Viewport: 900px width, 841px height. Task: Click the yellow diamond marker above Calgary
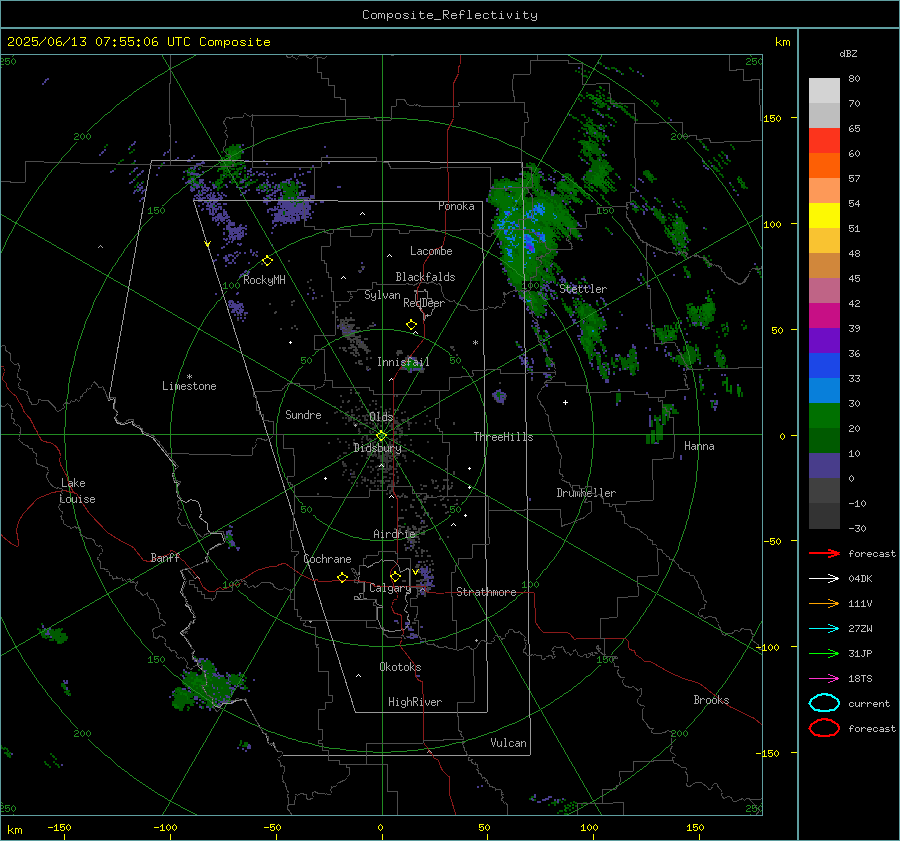(395, 576)
